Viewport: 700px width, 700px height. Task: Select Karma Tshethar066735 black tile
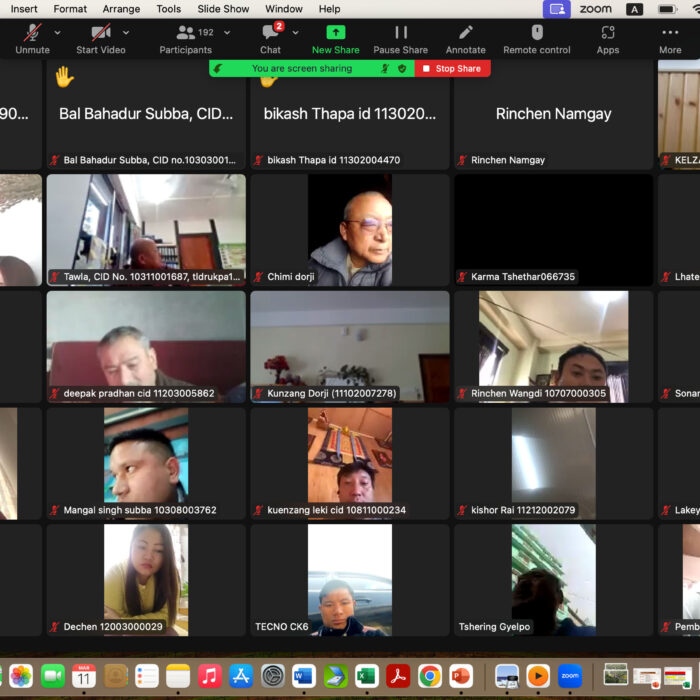(x=553, y=230)
